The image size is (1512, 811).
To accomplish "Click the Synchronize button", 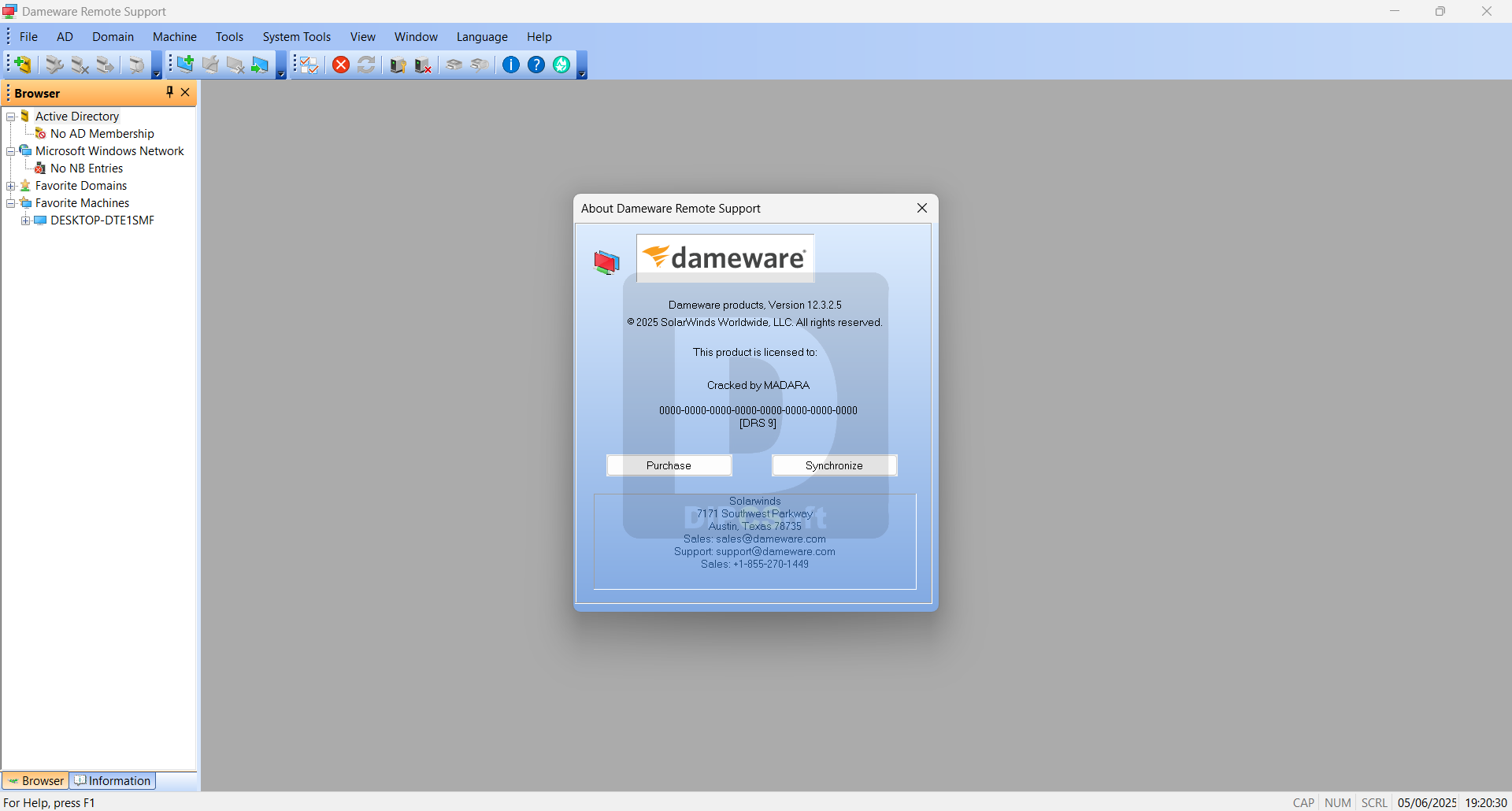I will [834, 465].
